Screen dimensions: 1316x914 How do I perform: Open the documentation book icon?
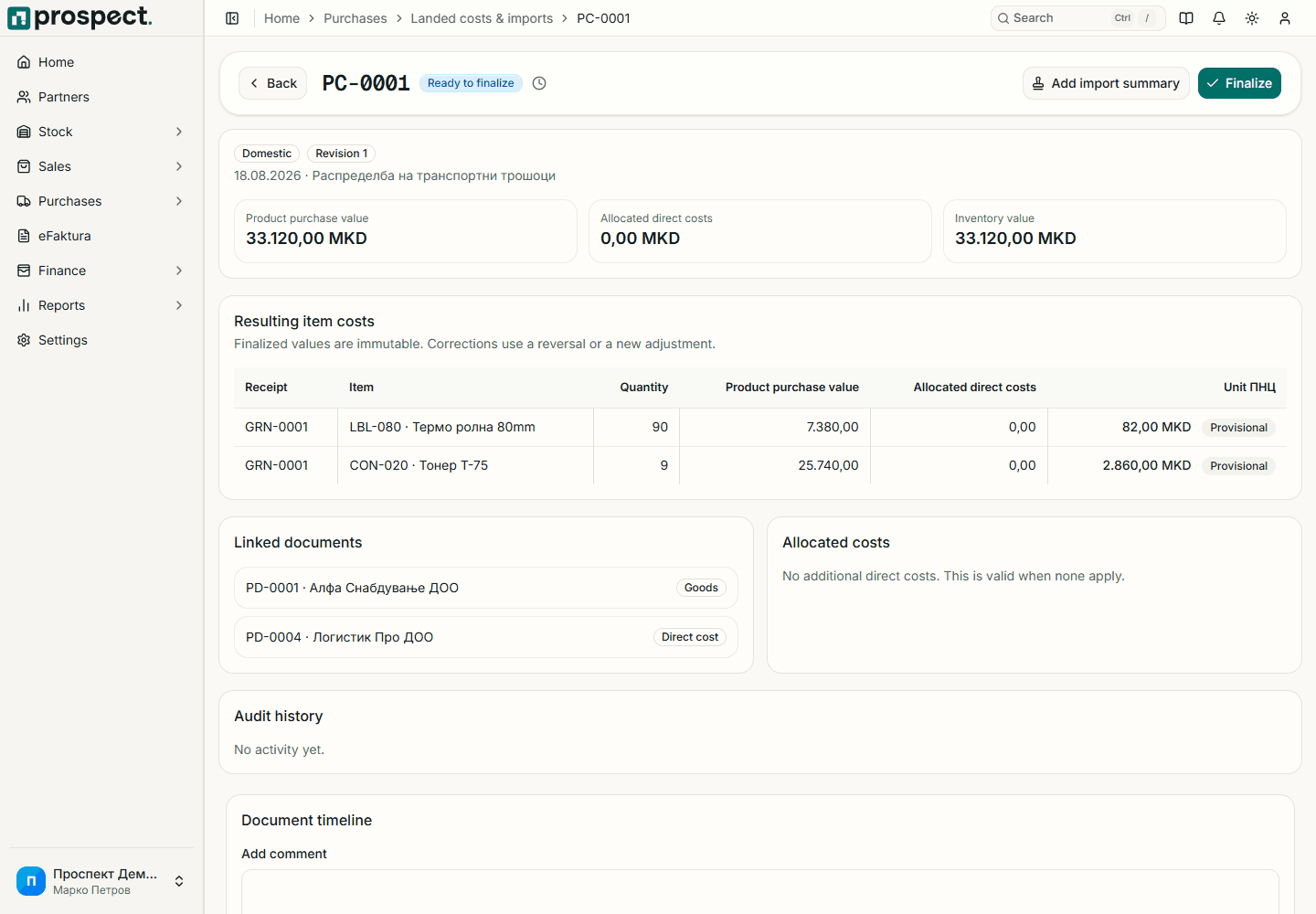tap(1186, 18)
